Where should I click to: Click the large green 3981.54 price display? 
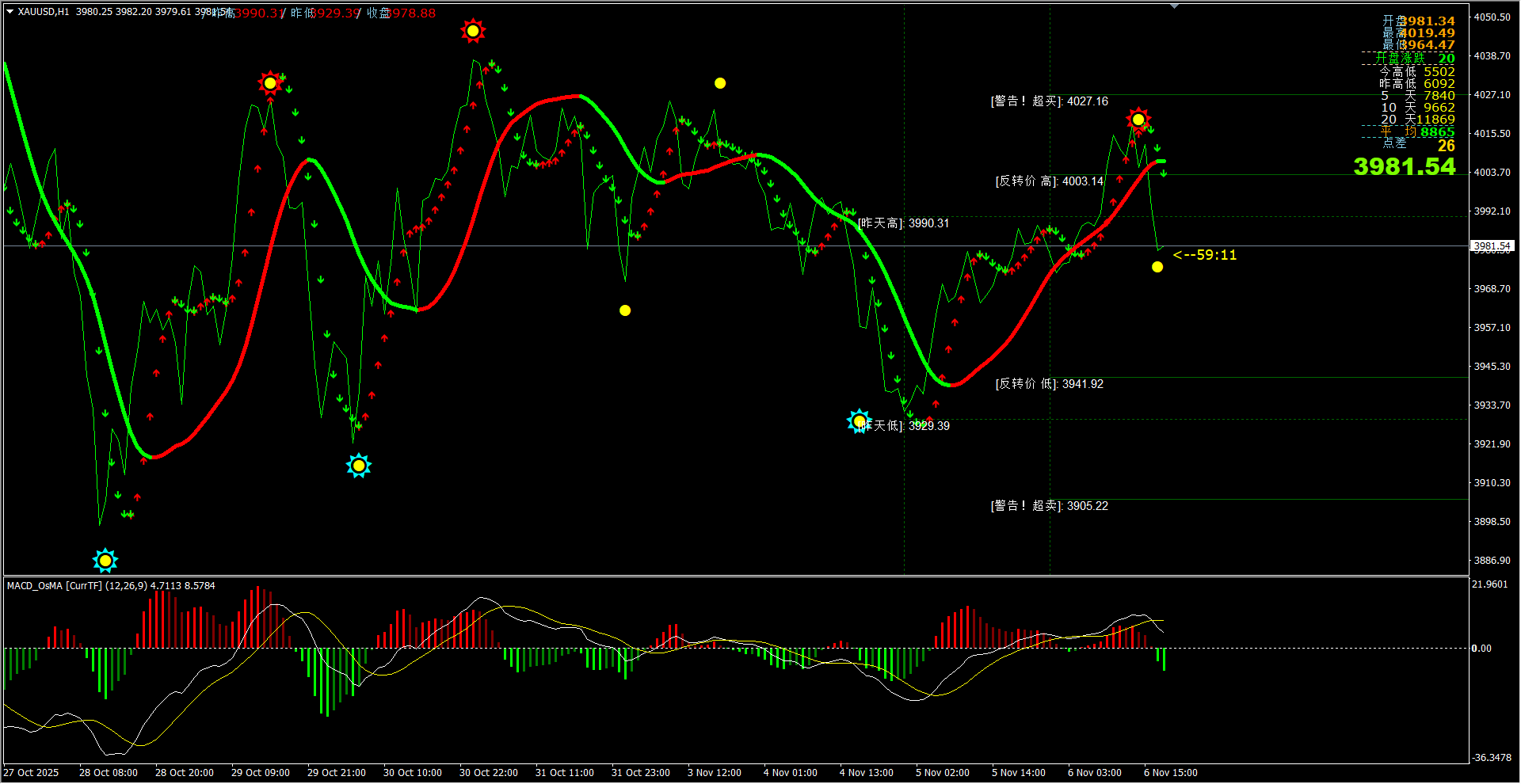click(1405, 166)
